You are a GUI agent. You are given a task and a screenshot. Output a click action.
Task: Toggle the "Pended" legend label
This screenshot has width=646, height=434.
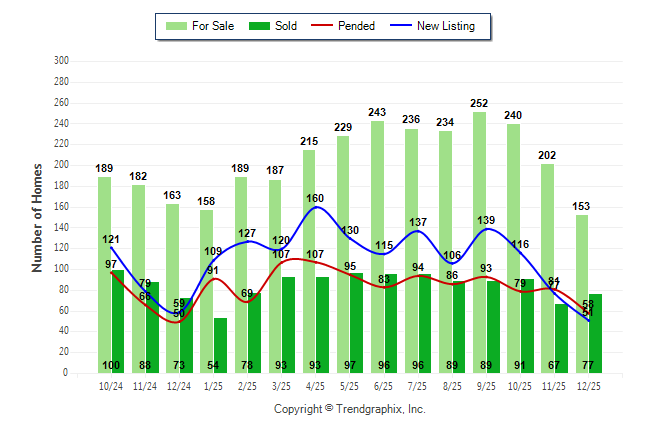pos(357,26)
